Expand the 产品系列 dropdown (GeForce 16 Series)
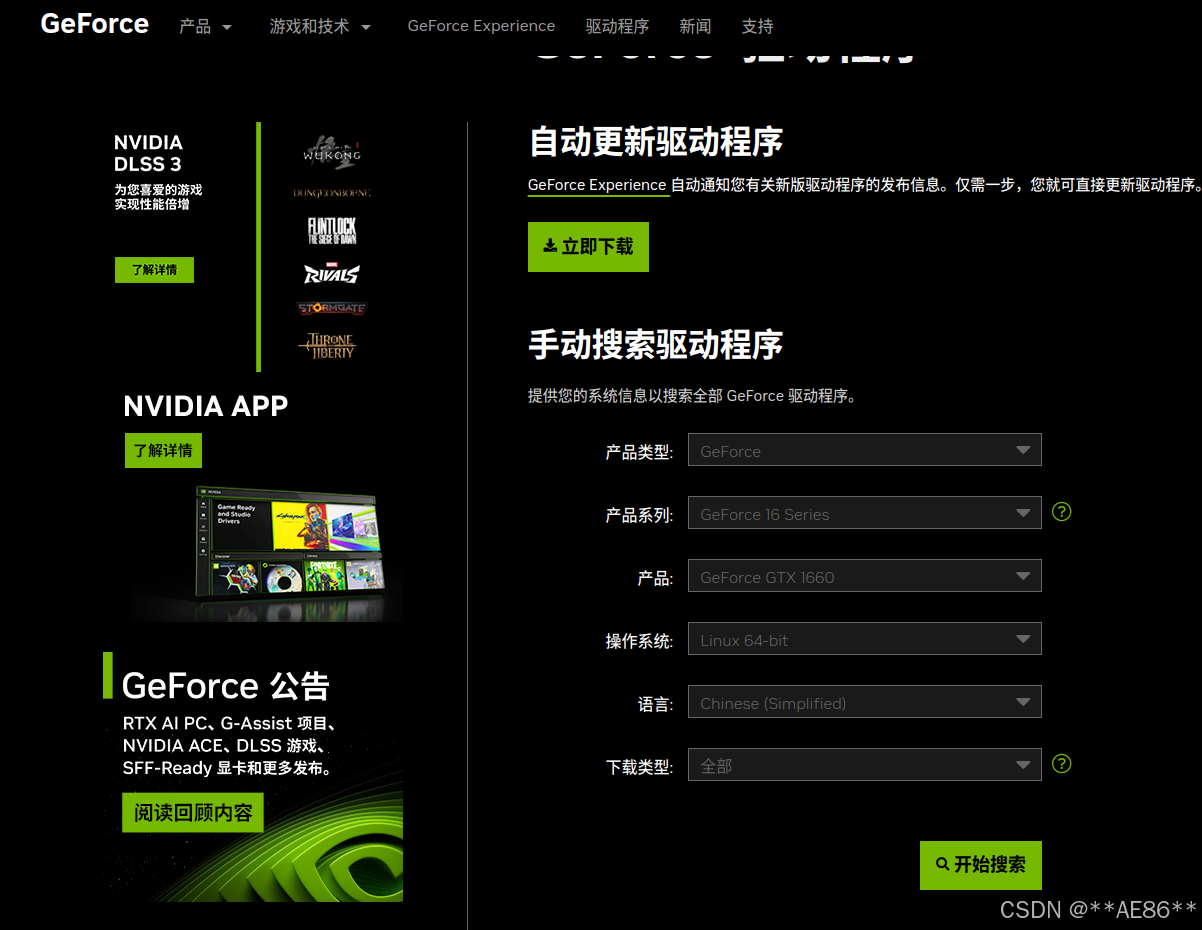1202x930 pixels. [x=865, y=513]
